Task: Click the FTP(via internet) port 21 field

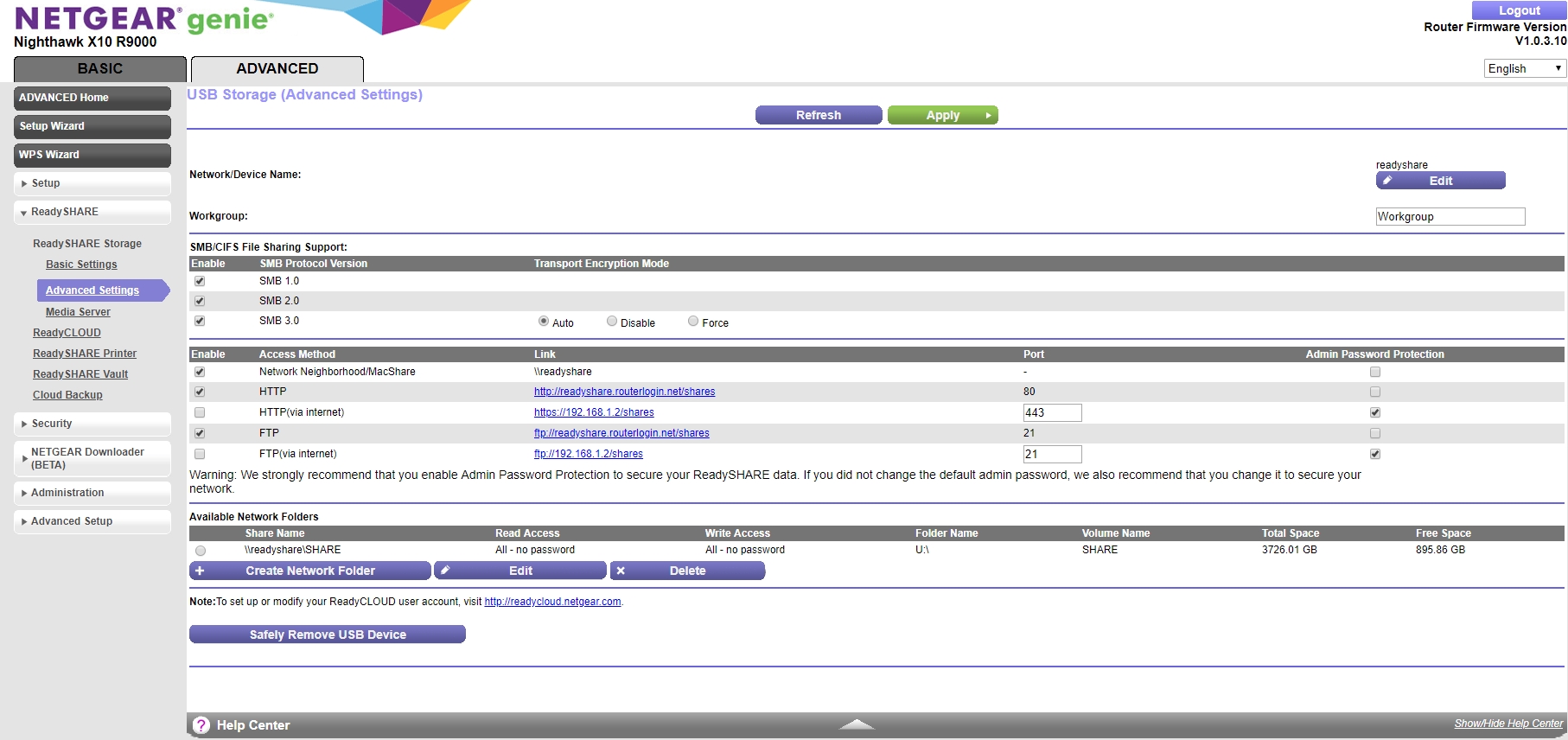Action: coord(1053,454)
